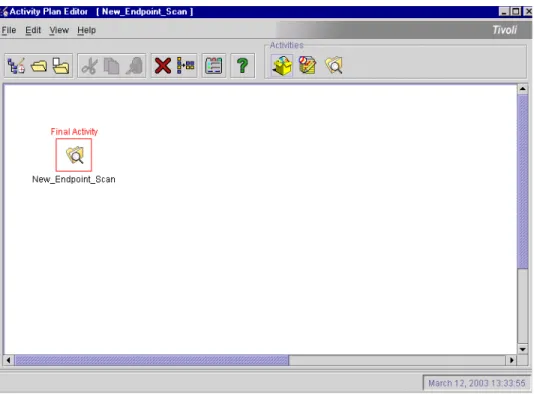
Task: Click the arrange activities layout icon
Action: click(186, 65)
